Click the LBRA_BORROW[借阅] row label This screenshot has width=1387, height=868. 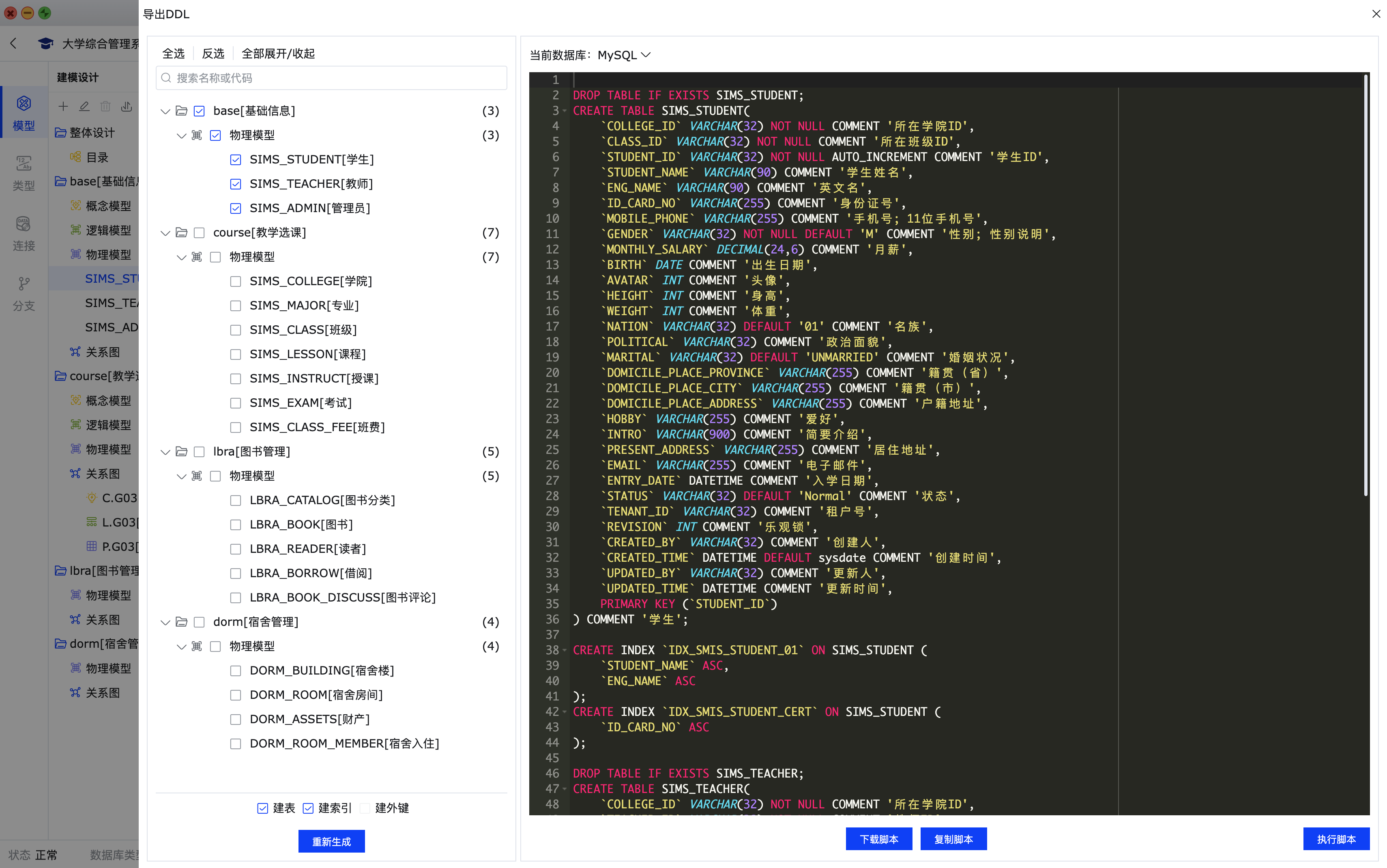coord(311,573)
